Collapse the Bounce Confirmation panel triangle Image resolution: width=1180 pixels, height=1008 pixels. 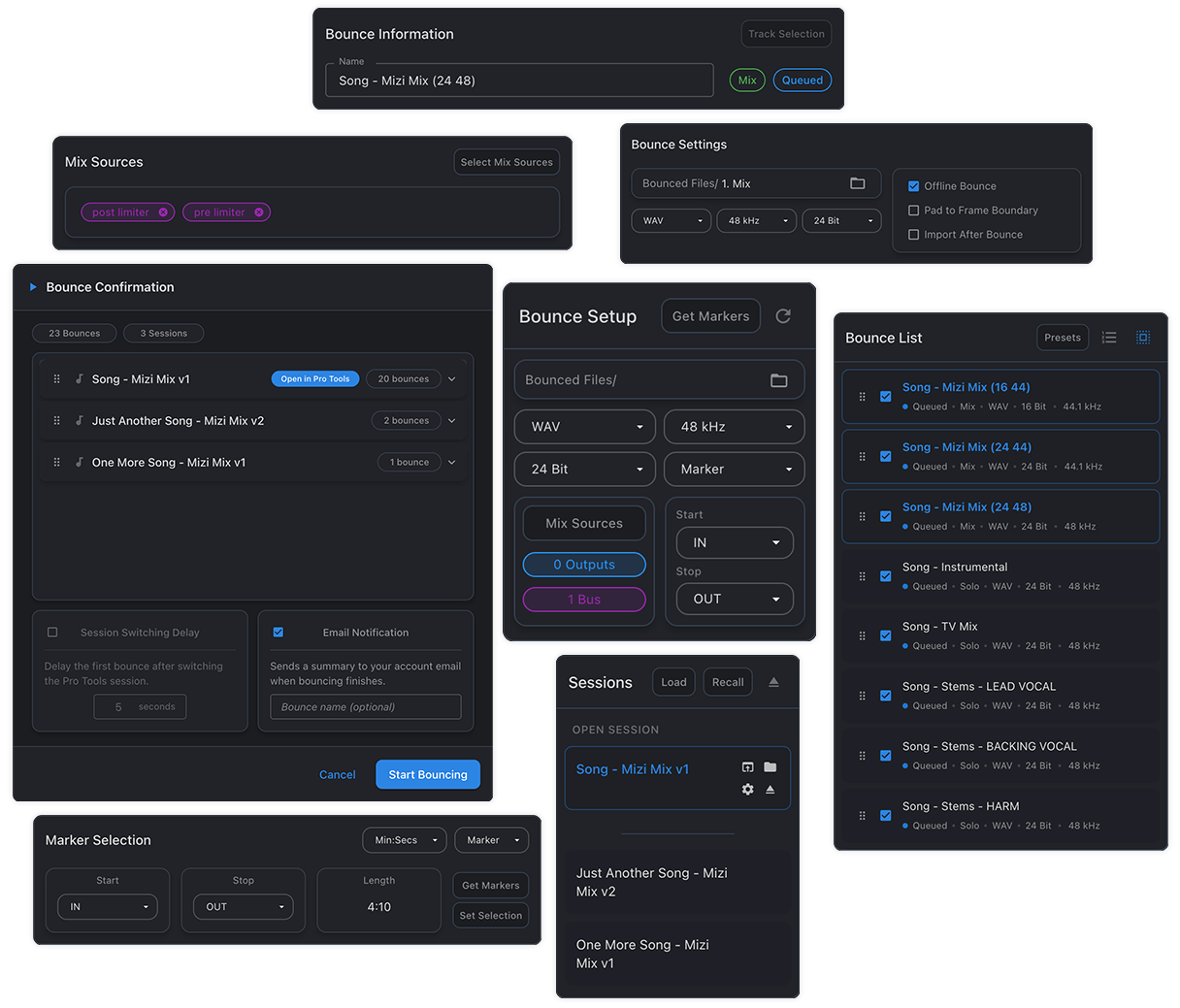pyautogui.click(x=33, y=287)
